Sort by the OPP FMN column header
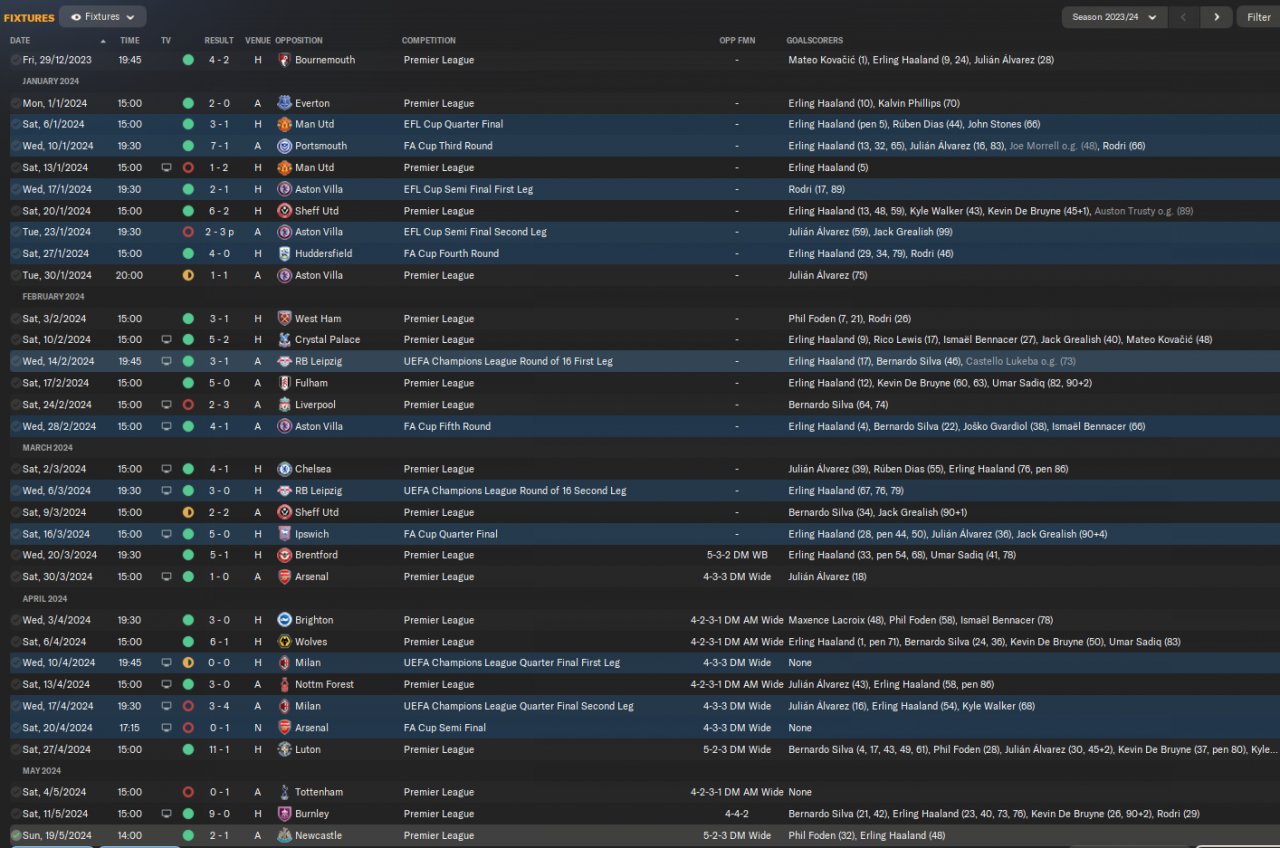The height and width of the screenshot is (848, 1280). tap(737, 41)
